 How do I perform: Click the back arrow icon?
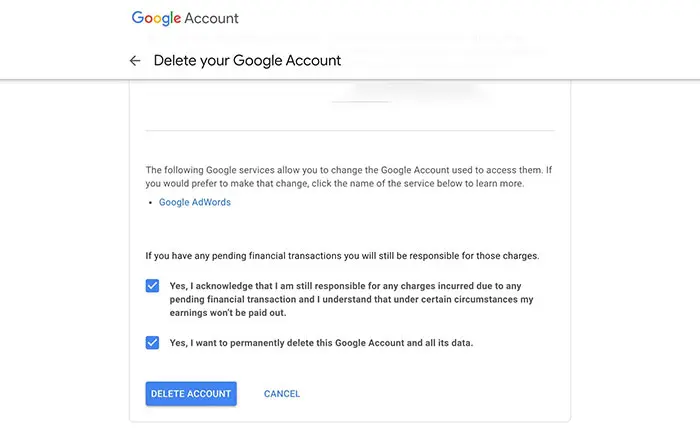pos(135,60)
